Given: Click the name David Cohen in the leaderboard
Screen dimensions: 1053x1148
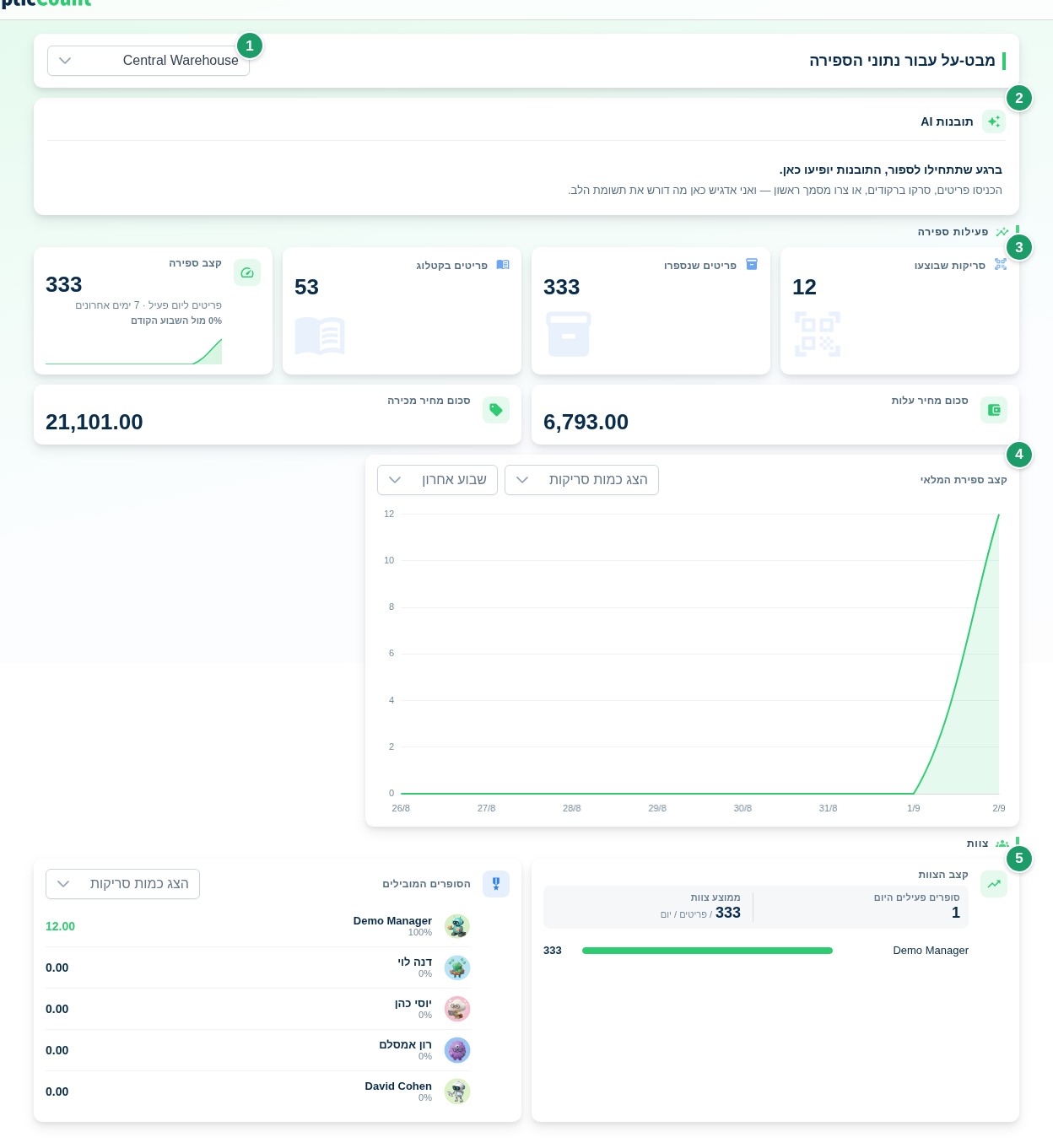Looking at the screenshot, I should 398,1086.
